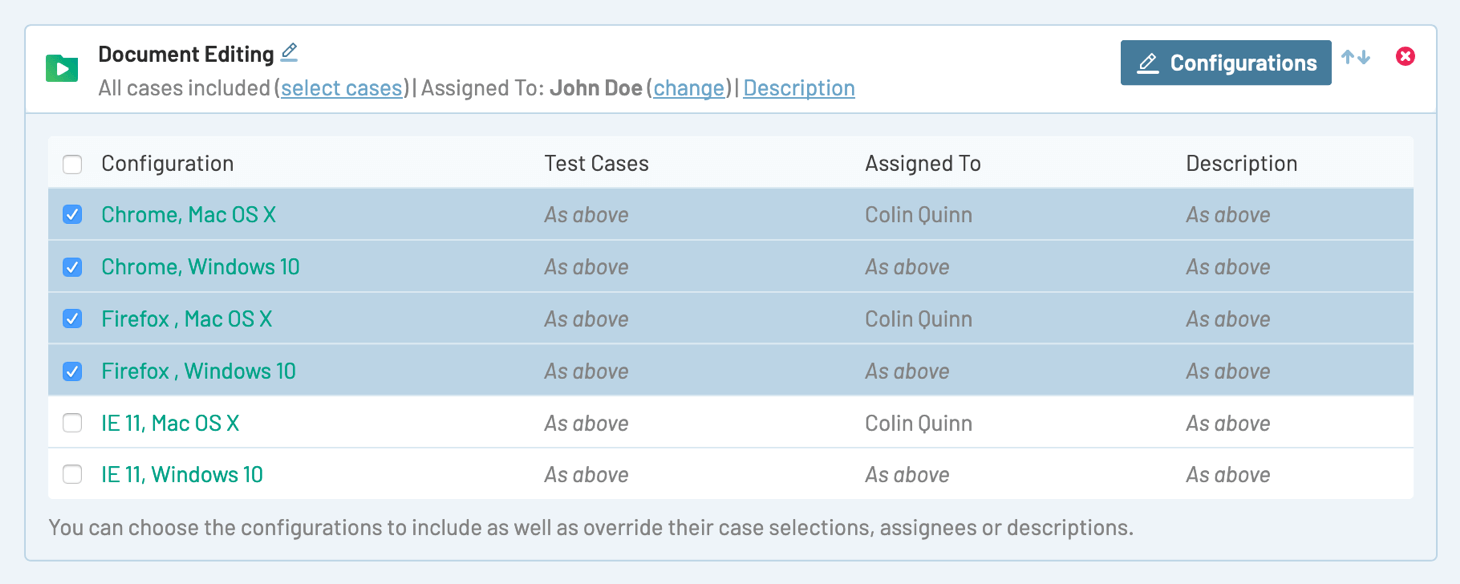Click Colin Quinn in IE 11, Mac row
This screenshot has height=584, width=1460.
point(918,423)
